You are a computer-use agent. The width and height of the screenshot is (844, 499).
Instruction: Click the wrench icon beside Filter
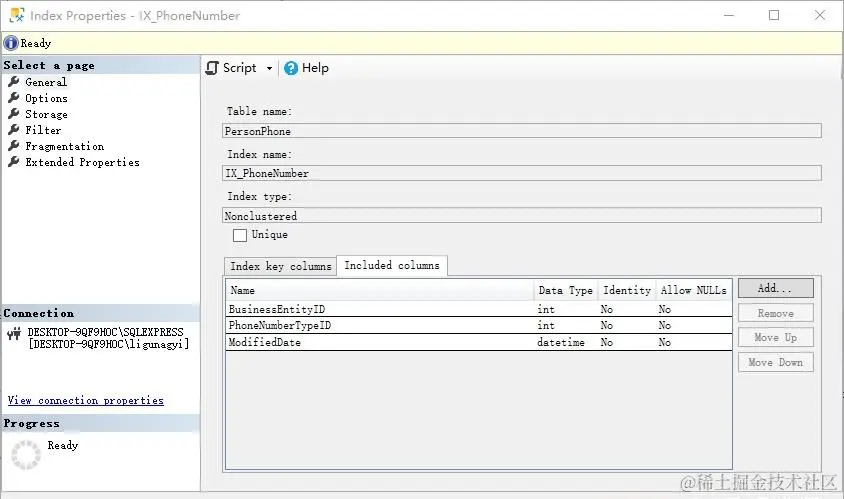click(x=14, y=130)
